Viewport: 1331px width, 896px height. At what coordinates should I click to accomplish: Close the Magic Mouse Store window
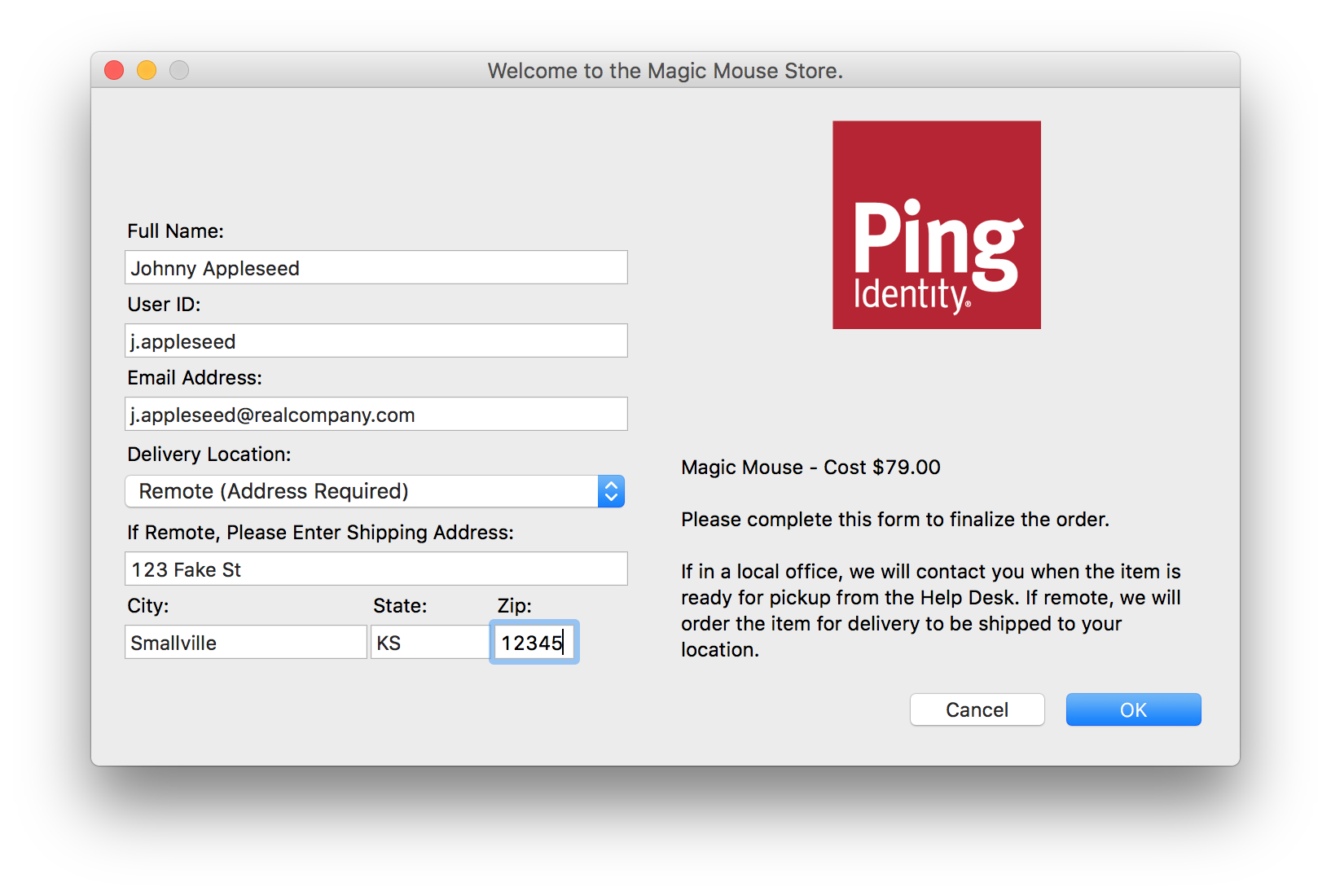(114, 71)
